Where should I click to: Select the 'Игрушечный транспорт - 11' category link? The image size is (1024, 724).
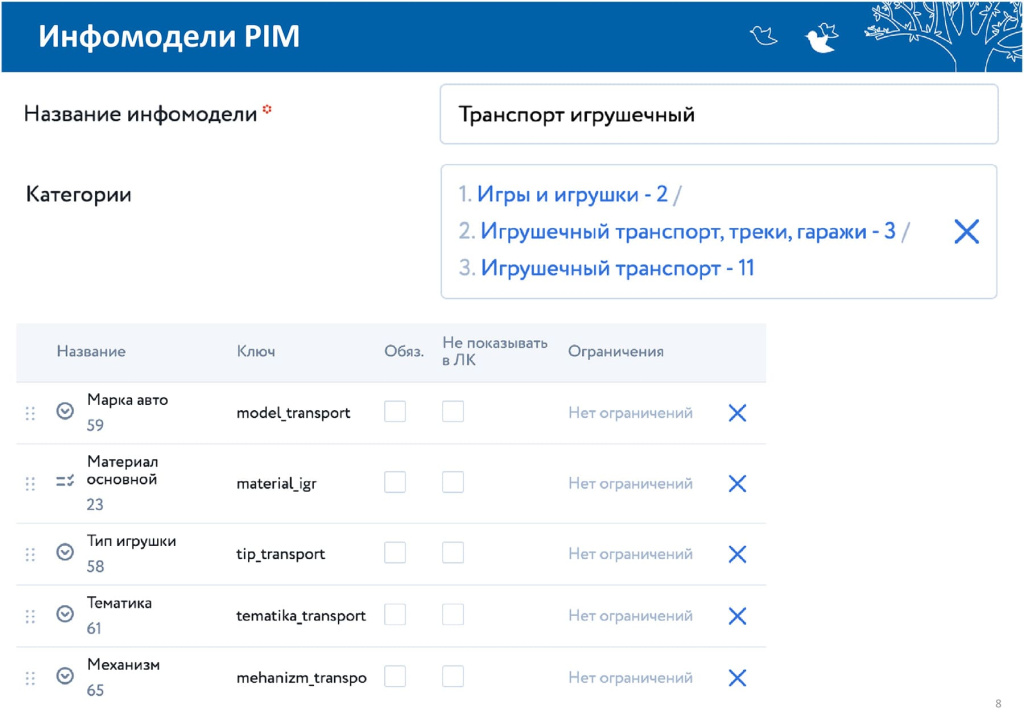coord(617,268)
